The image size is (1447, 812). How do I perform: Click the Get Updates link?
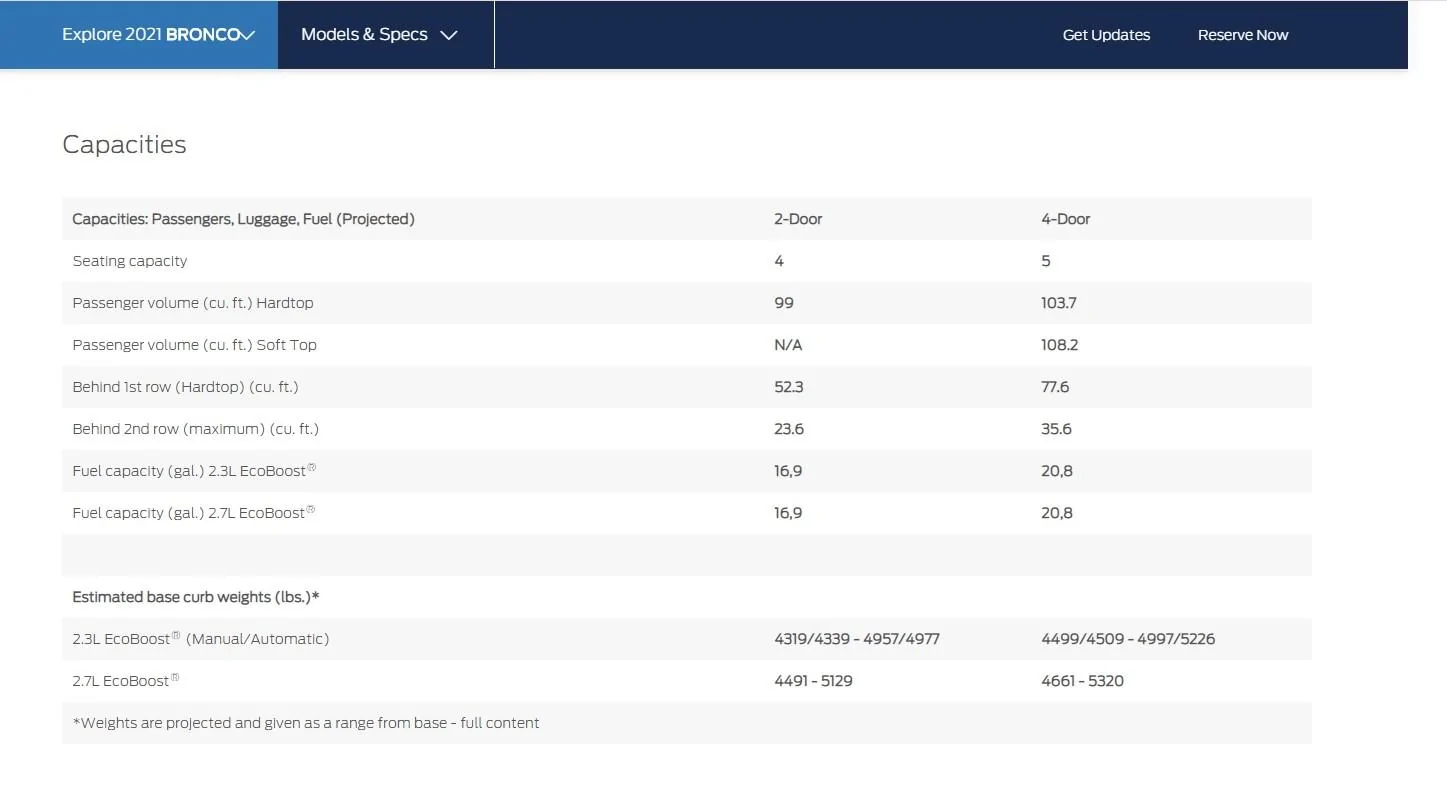click(x=1105, y=35)
